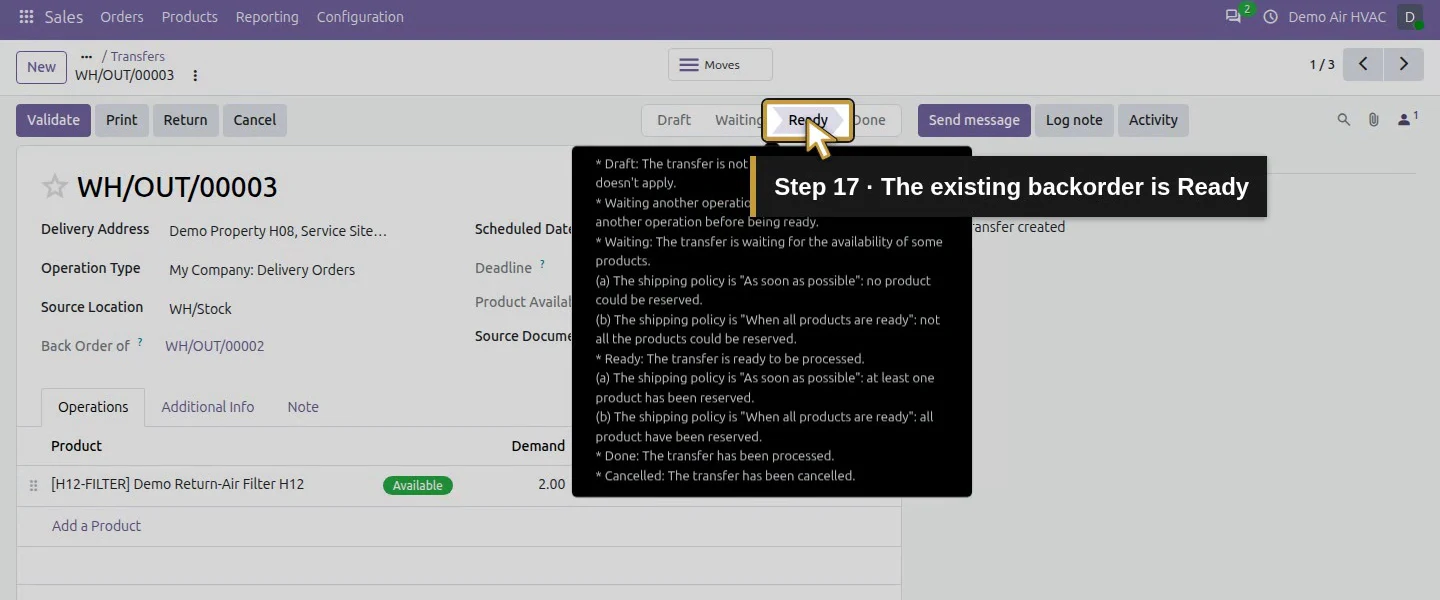Open the conversations messages icon

tap(1233, 17)
